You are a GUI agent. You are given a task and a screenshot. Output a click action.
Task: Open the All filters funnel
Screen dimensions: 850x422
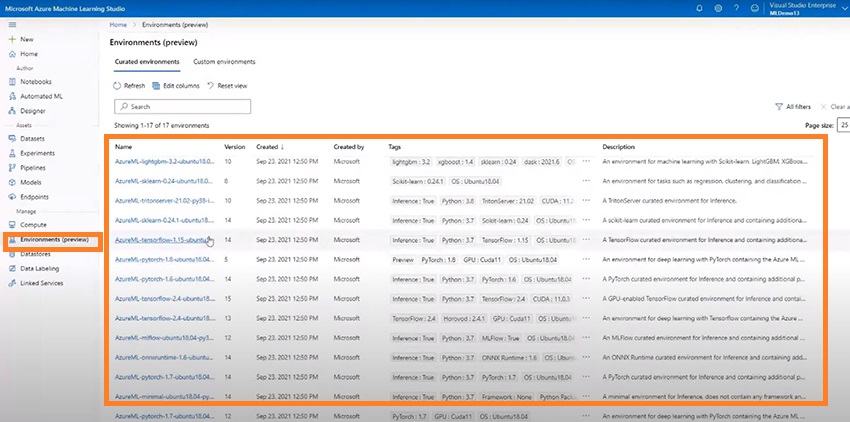(793, 107)
